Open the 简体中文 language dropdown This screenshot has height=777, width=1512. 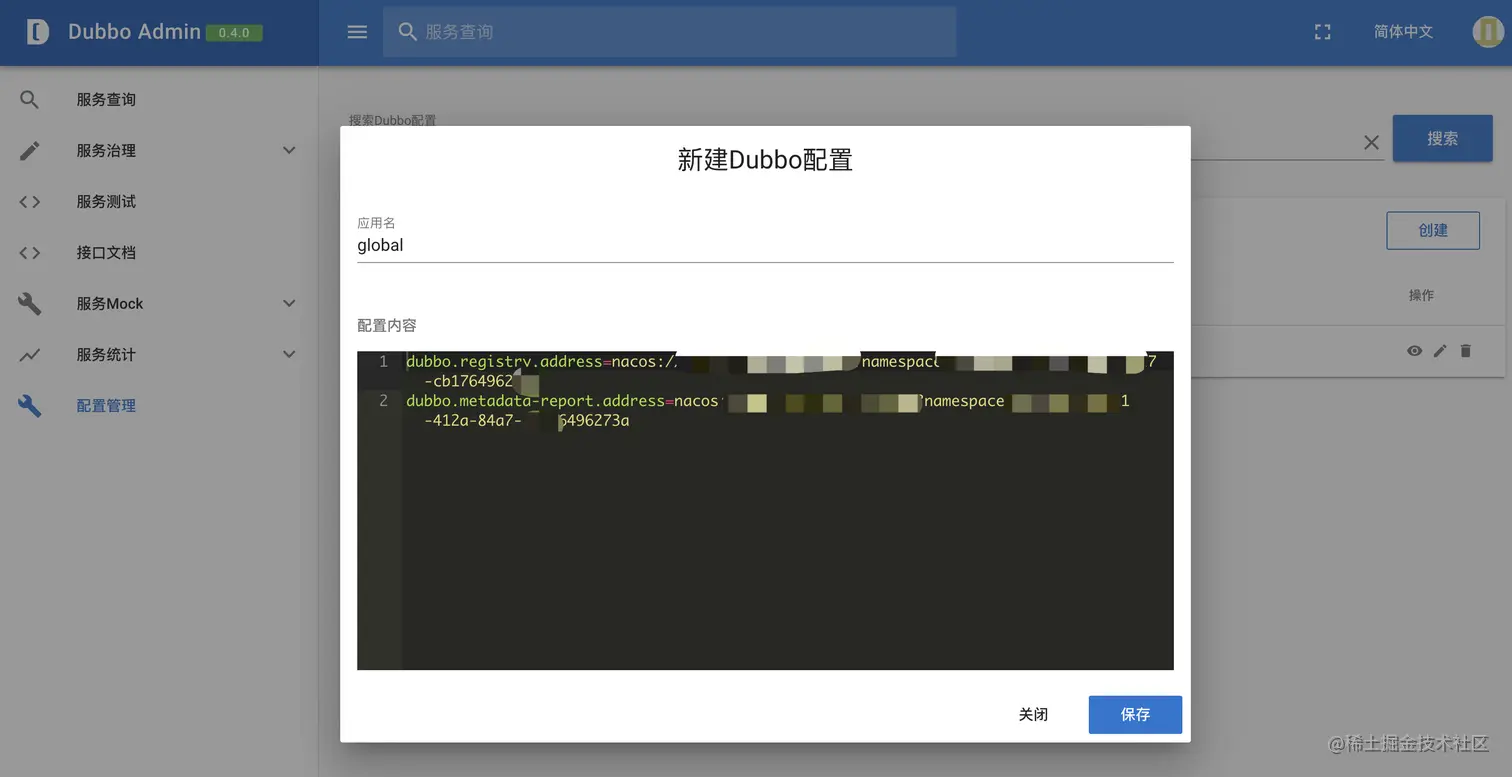(1403, 32)
